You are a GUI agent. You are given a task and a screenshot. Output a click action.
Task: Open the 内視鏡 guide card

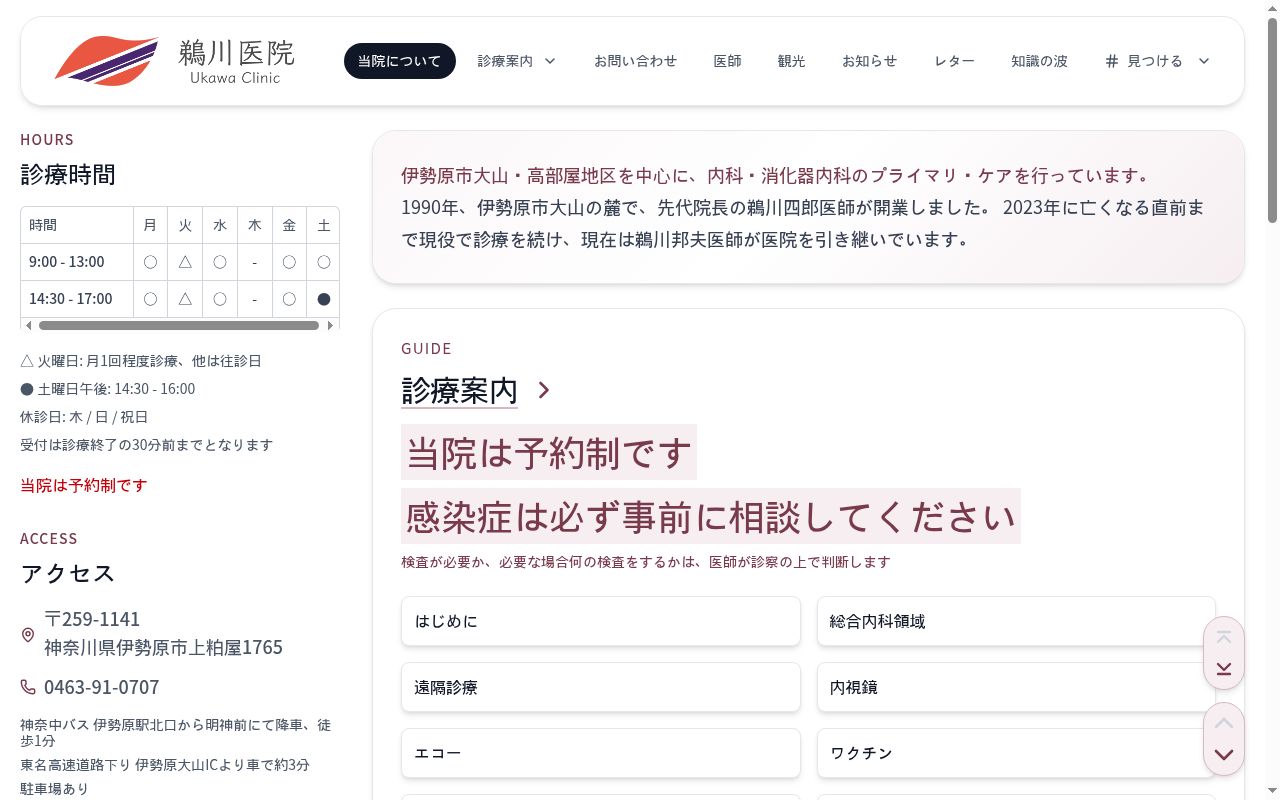[1016, 687]
